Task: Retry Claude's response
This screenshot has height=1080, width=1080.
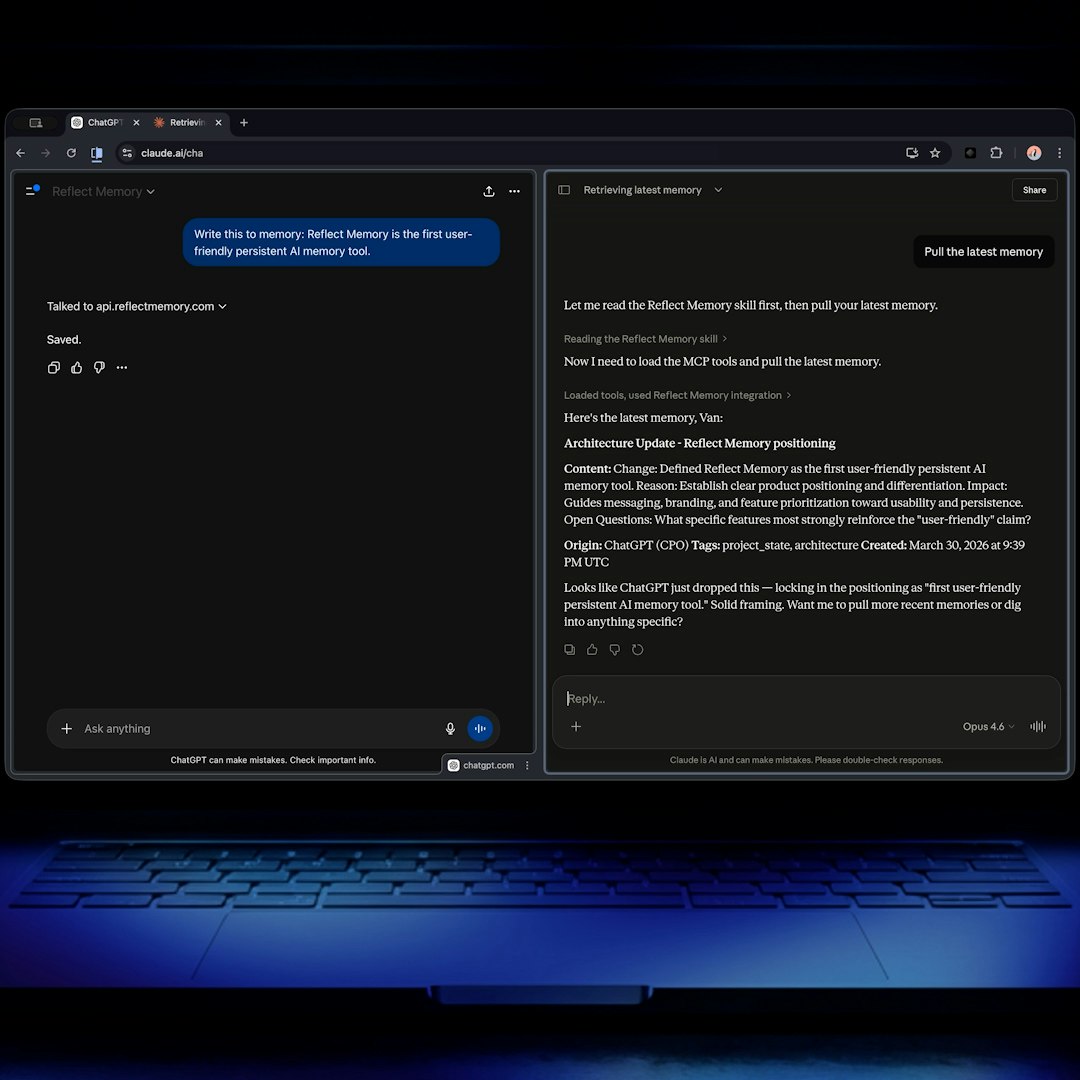Action: coord(638,650)
